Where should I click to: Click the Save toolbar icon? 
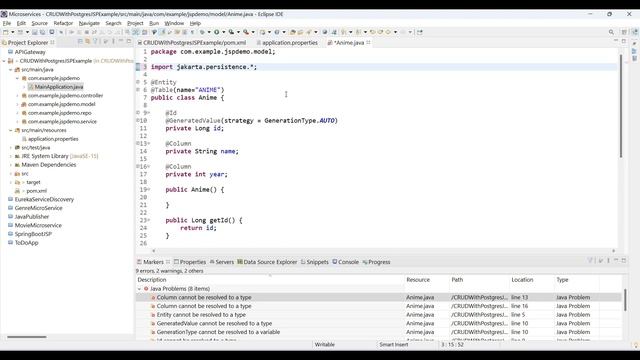[35, 32]
